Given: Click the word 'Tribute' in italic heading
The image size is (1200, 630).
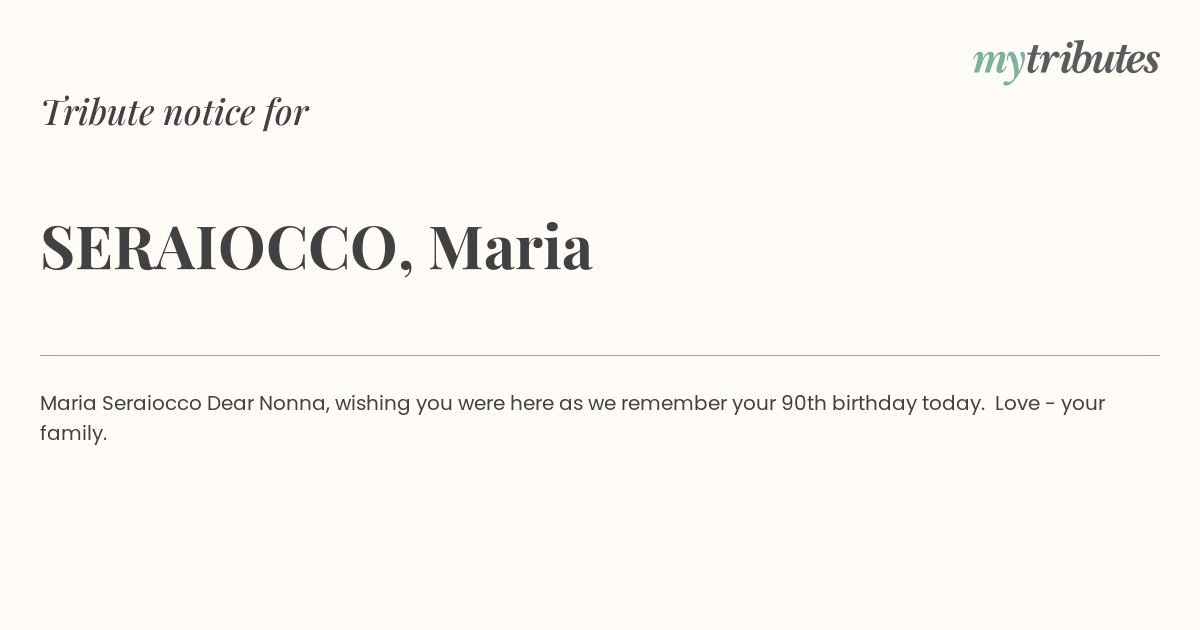Looking at the screenshot, I should click(x=97, y=112).
